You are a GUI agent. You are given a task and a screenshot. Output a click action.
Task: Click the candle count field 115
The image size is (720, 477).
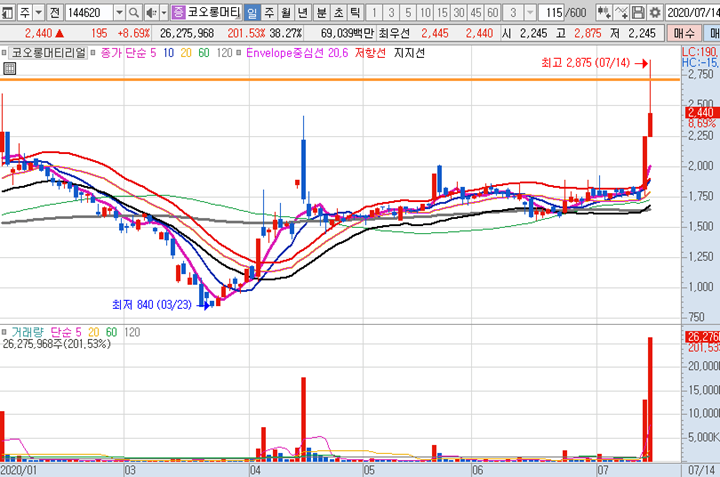pyautogui.click(x=553, y=13)
